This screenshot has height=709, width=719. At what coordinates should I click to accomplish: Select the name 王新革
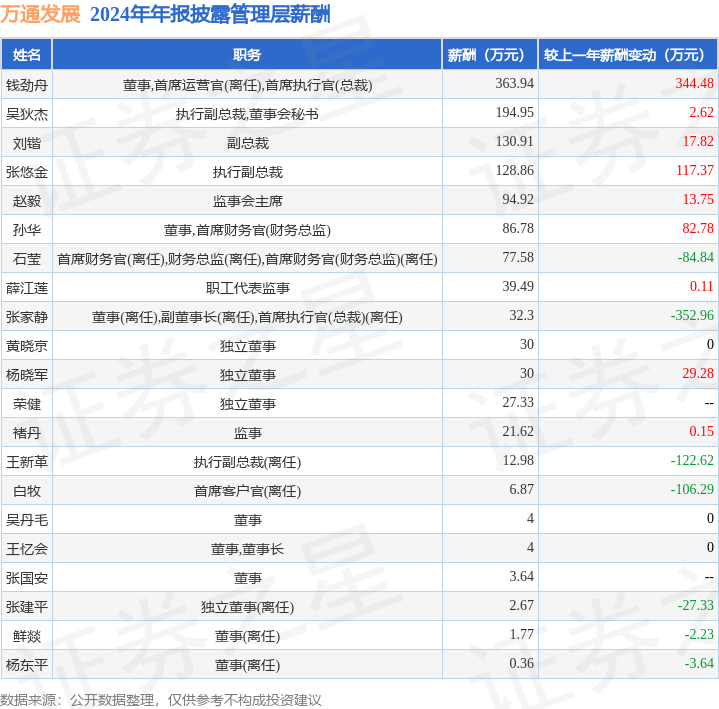click(x=27, y=462)
